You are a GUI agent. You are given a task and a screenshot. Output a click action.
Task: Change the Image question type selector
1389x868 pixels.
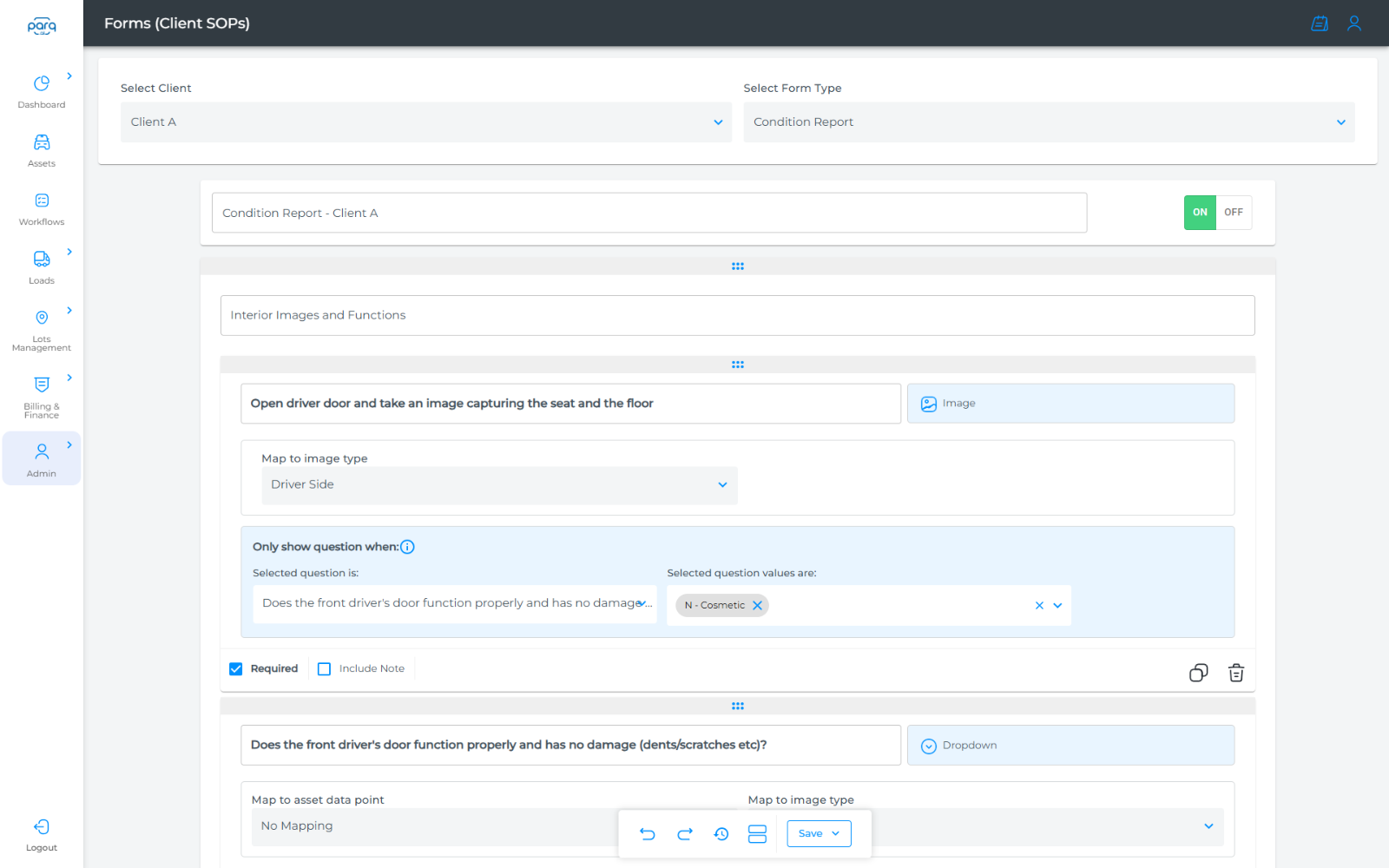[x=1070, y=404]
